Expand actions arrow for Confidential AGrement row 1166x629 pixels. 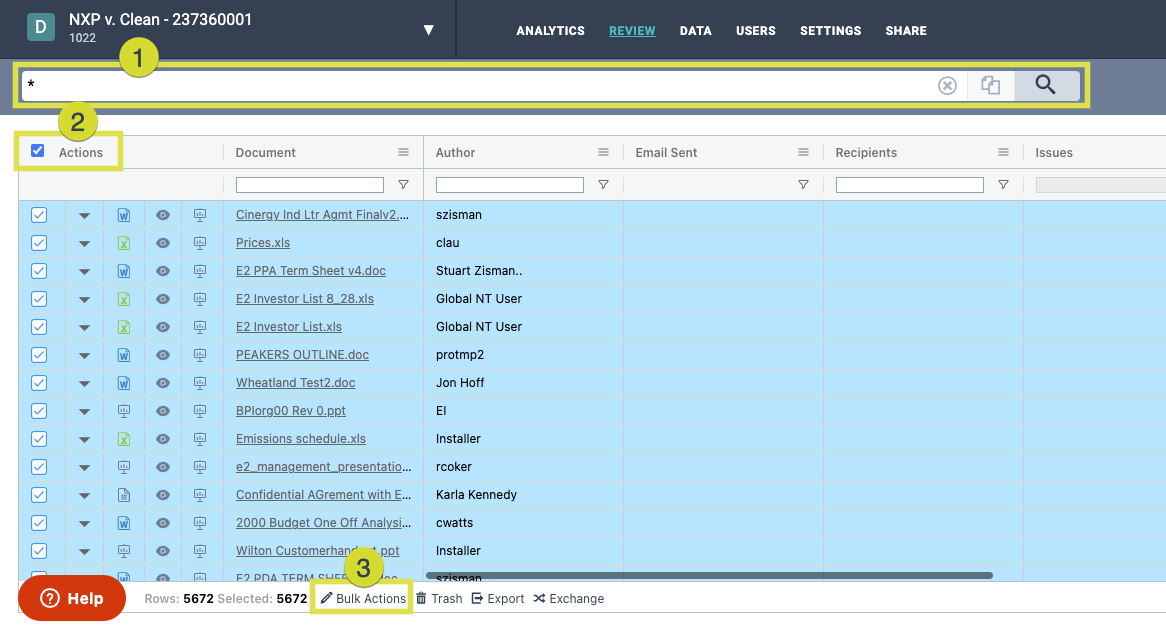coord(84,496)
